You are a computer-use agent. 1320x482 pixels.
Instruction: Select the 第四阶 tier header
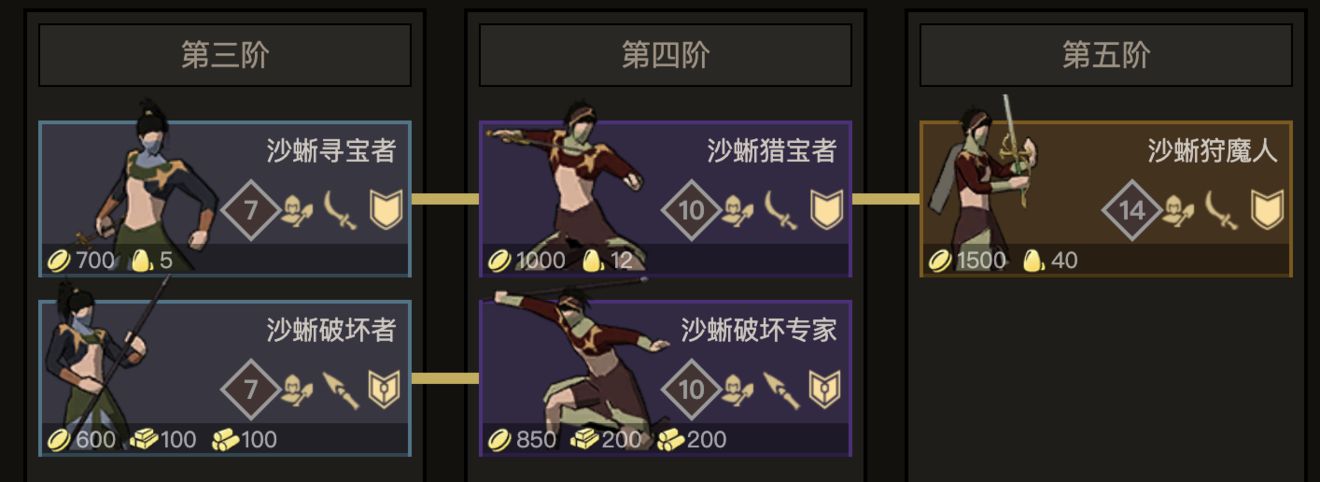pos(666,55)
